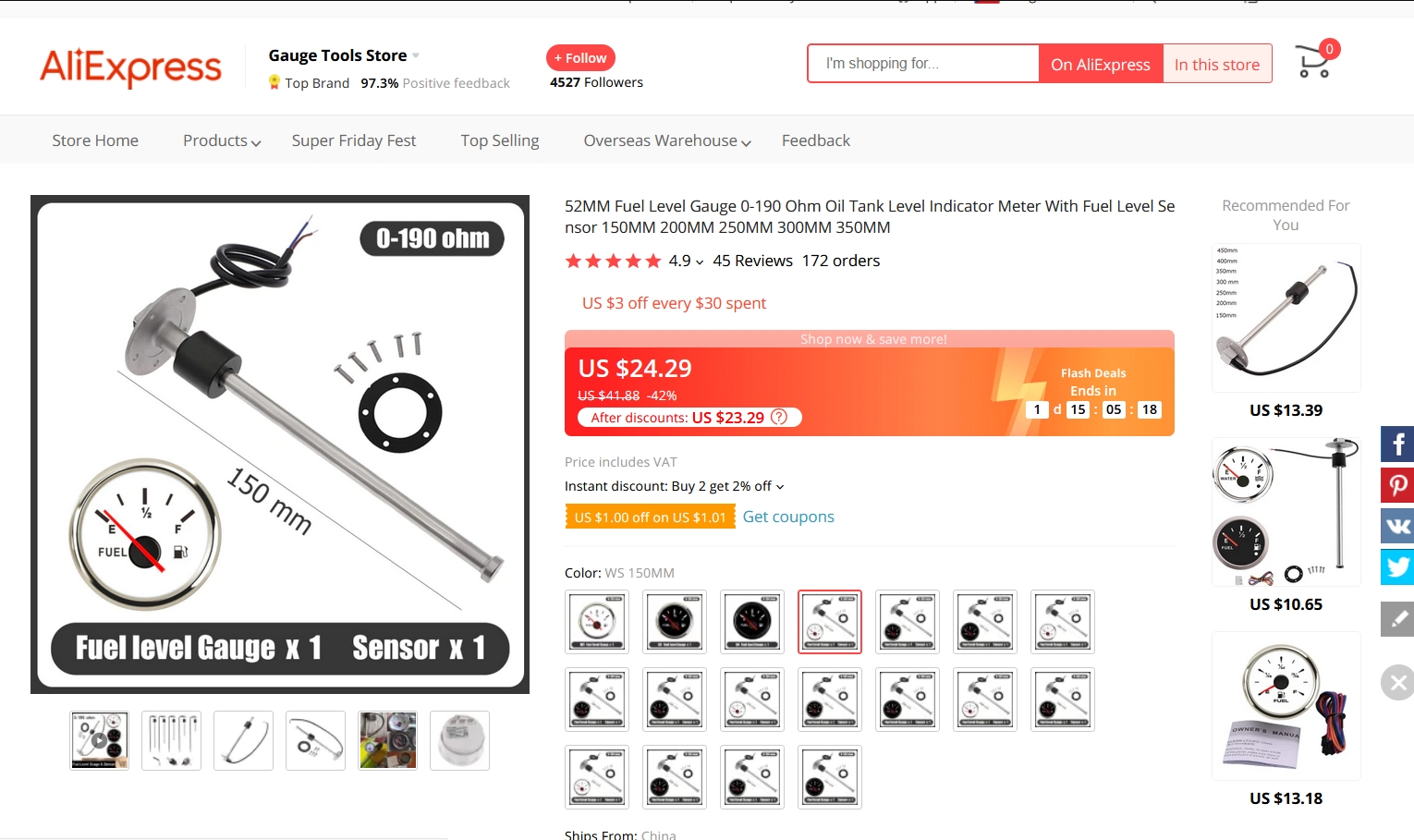Image resolution: width=1414 pixels, height=840 pixels.
Task: Go to Feedback tab
Action: pyautogui.click(x=816, y=140)
